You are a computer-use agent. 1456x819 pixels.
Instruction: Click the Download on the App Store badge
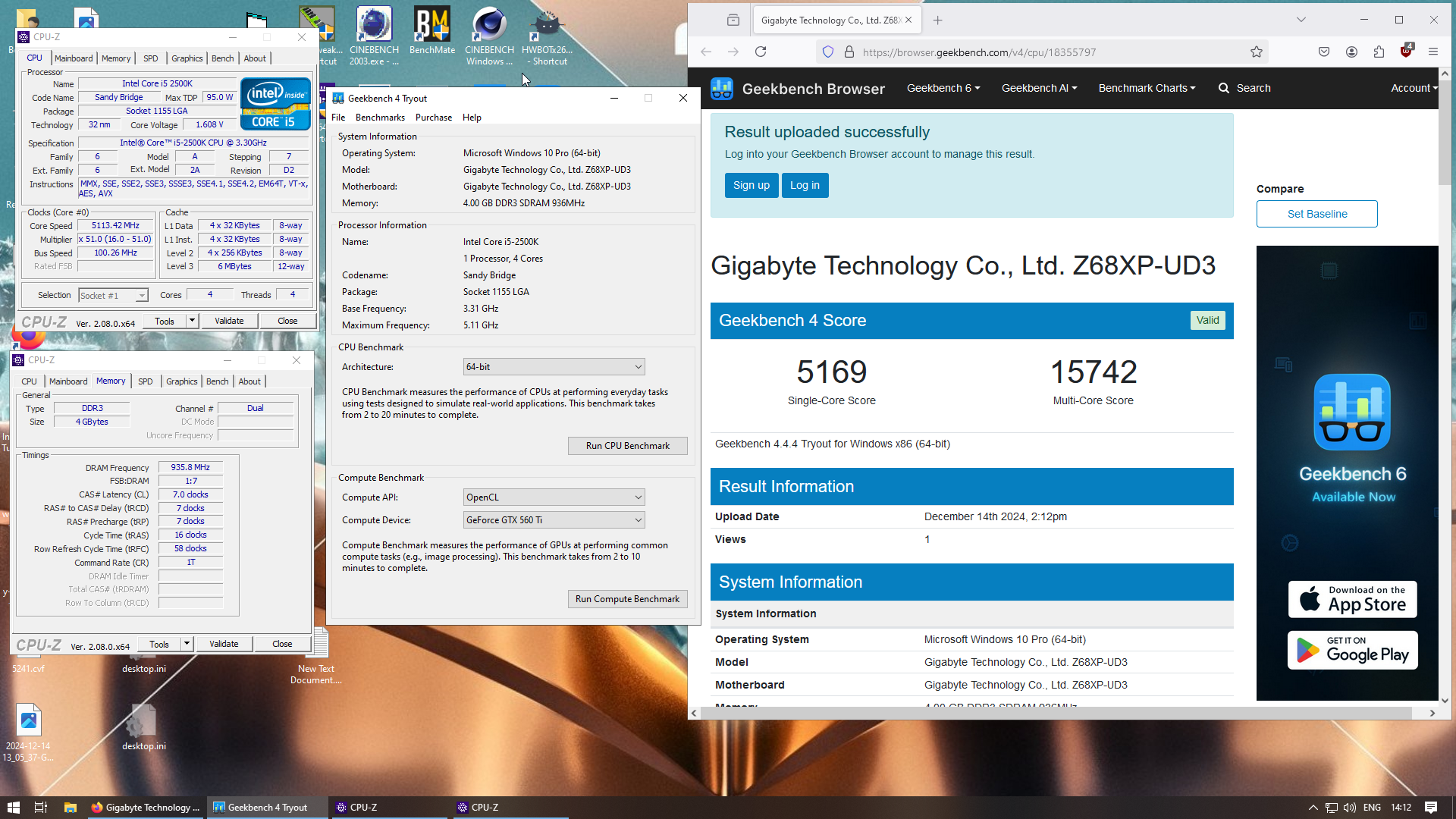pos(1352,599)
